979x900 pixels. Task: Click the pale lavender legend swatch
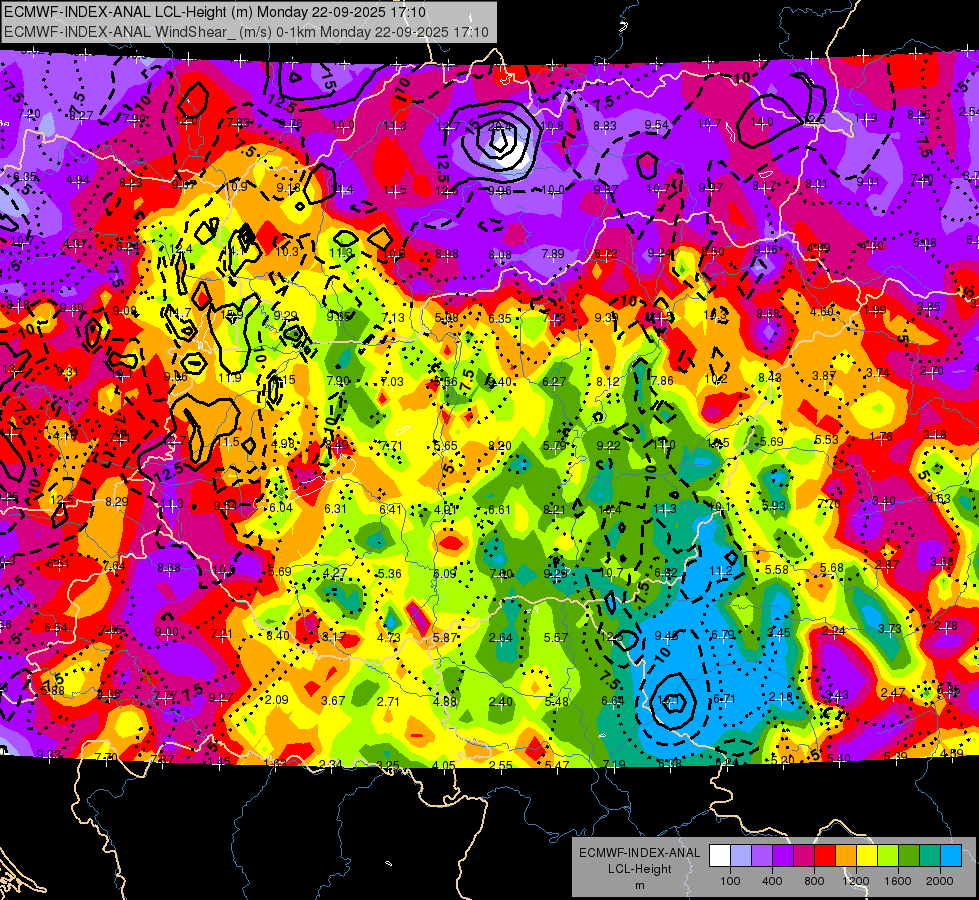click(741, 856)
